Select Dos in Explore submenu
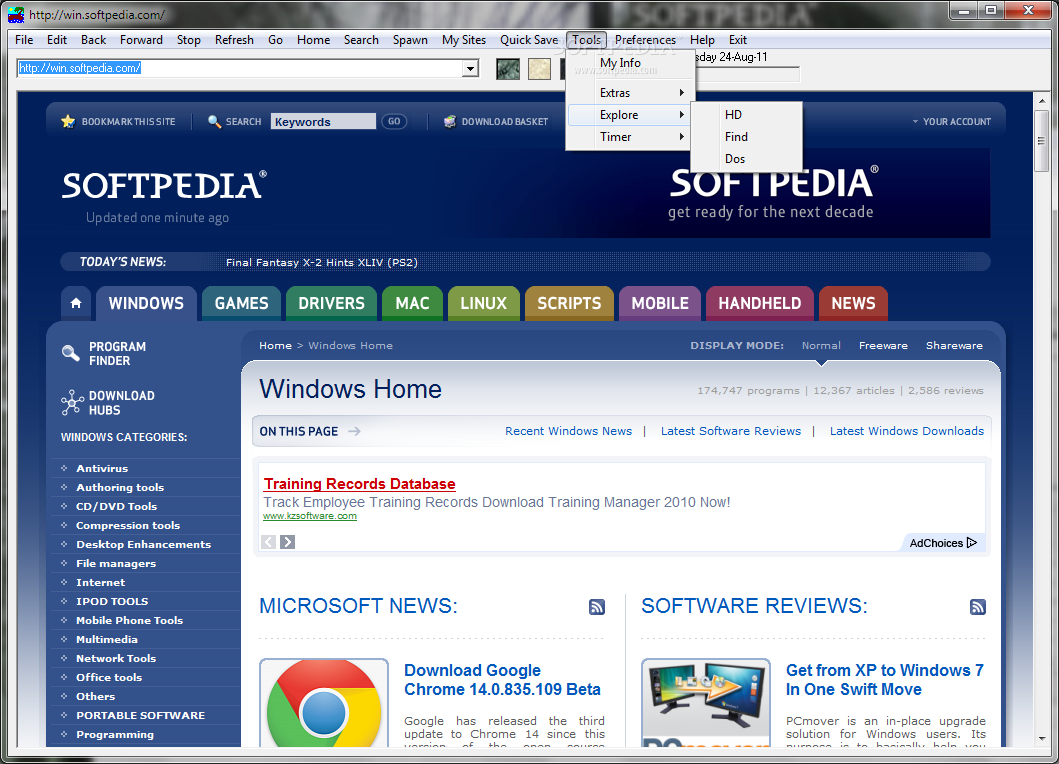The image size is (1059, 764). 746,159
